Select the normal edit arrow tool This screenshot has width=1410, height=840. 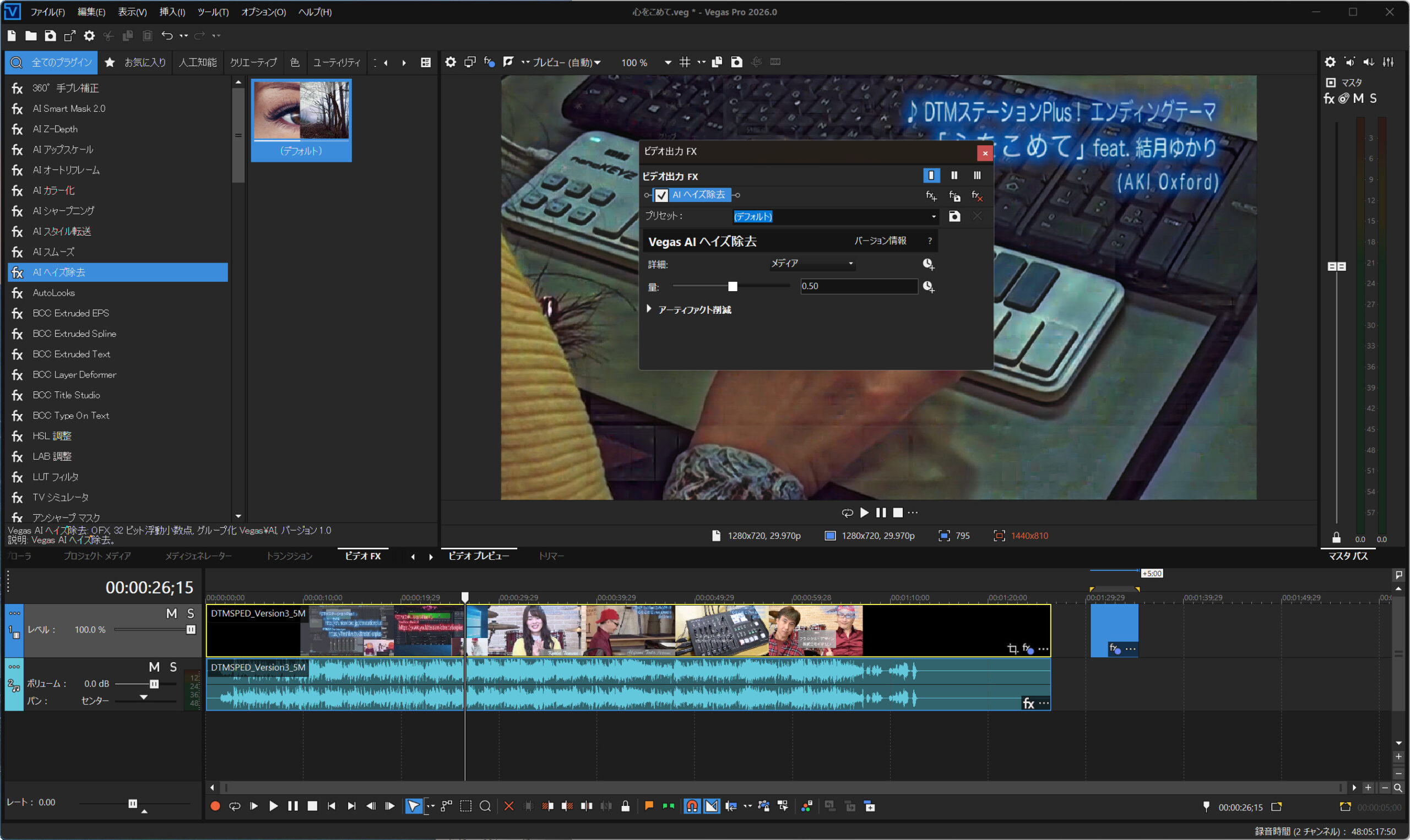pyautogui.click(x=414, y=806)
